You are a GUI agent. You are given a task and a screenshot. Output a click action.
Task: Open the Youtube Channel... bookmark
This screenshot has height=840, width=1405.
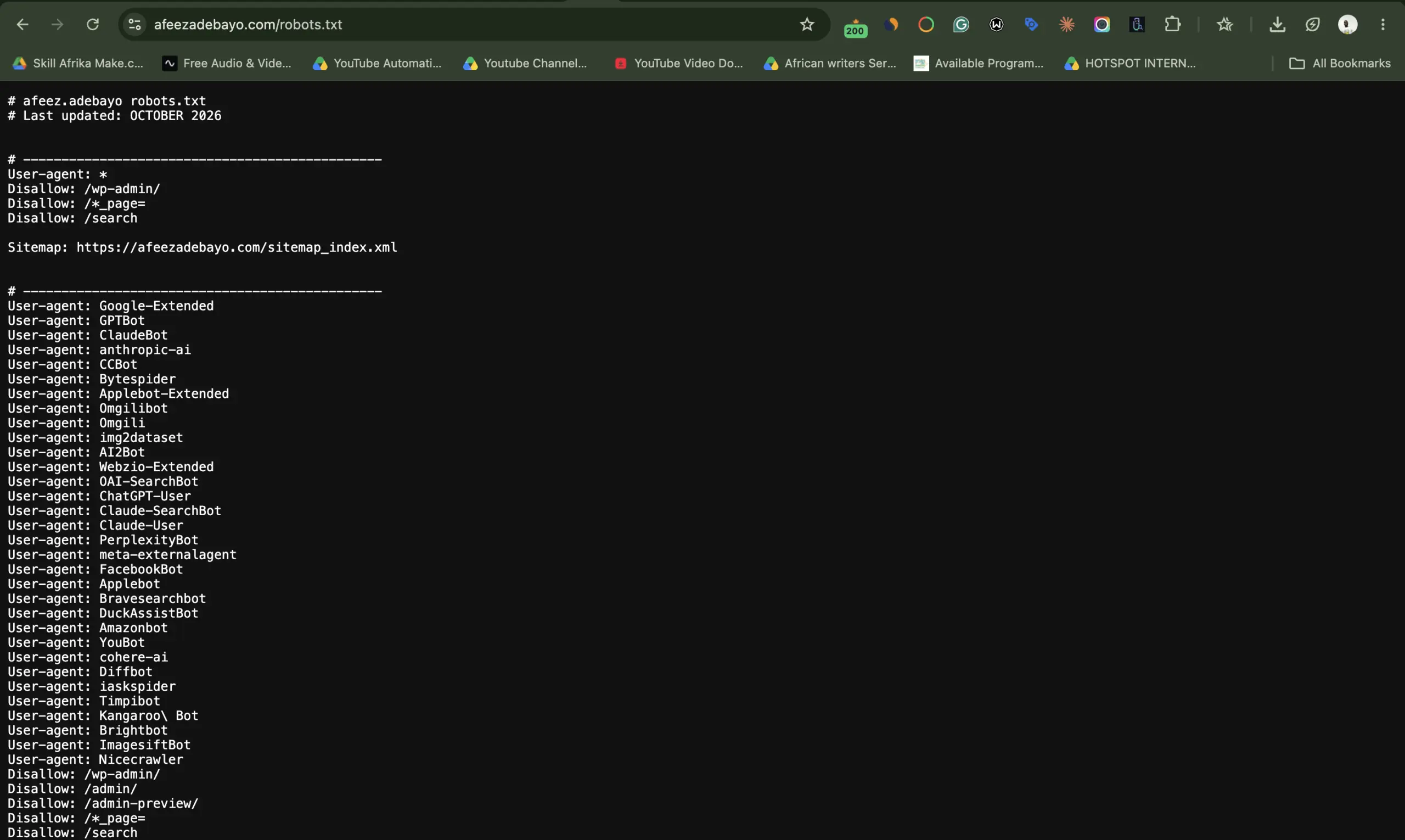tap(525, 64)
